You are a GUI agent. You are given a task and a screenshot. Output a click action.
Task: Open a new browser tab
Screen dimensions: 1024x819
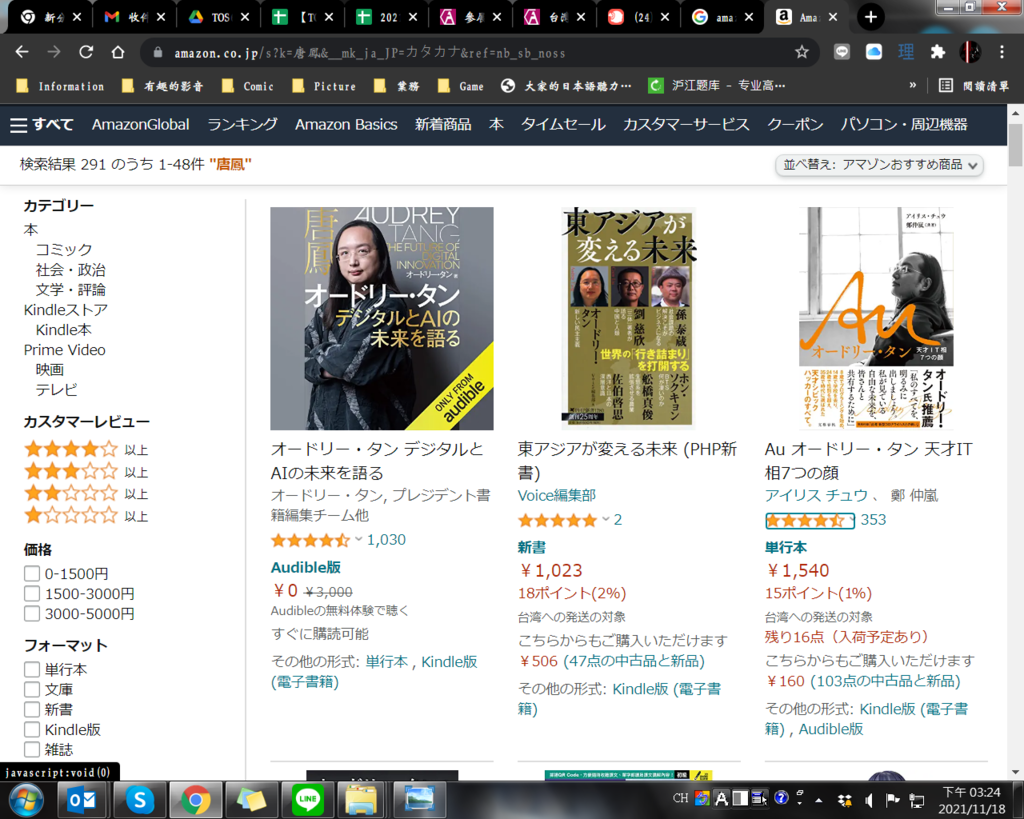pos(871,17)
